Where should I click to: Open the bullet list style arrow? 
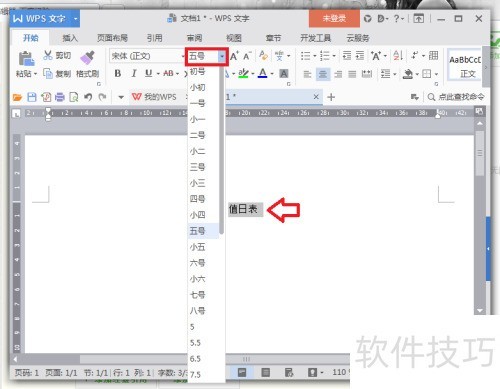[x=314, y=56]
